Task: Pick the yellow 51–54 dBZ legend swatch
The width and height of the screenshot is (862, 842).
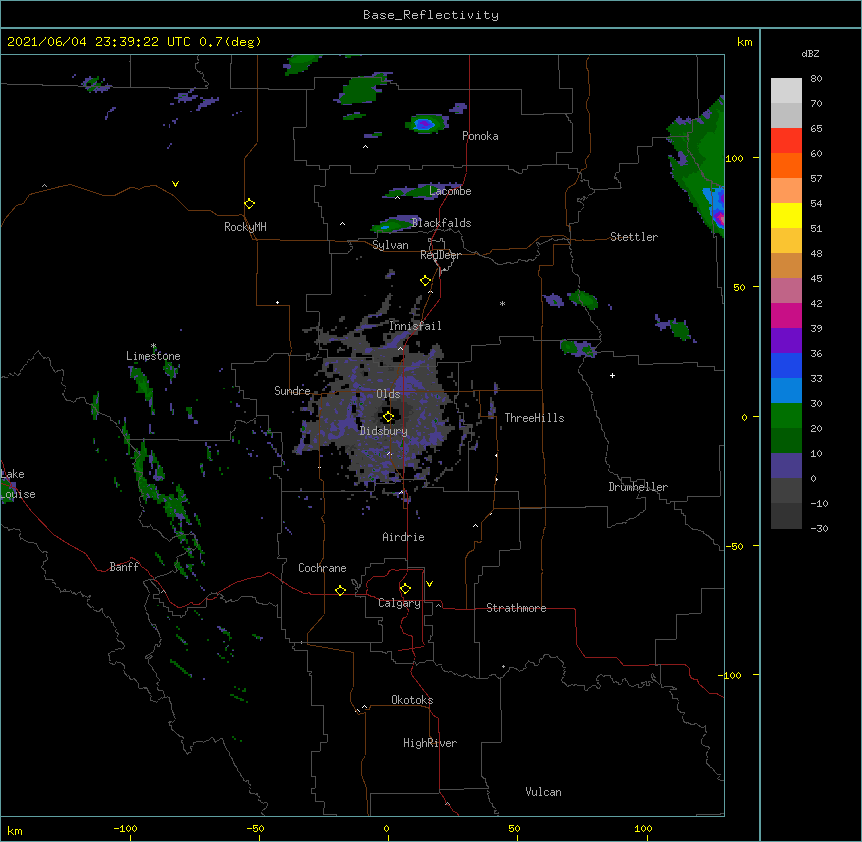Action: [786, 215]
